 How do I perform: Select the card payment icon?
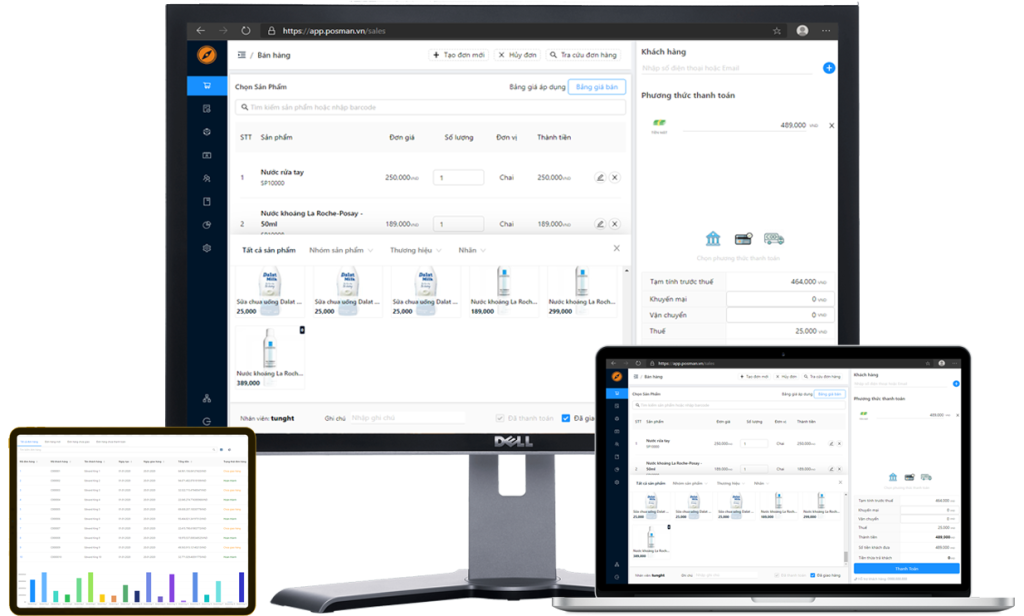pos(742,237)
